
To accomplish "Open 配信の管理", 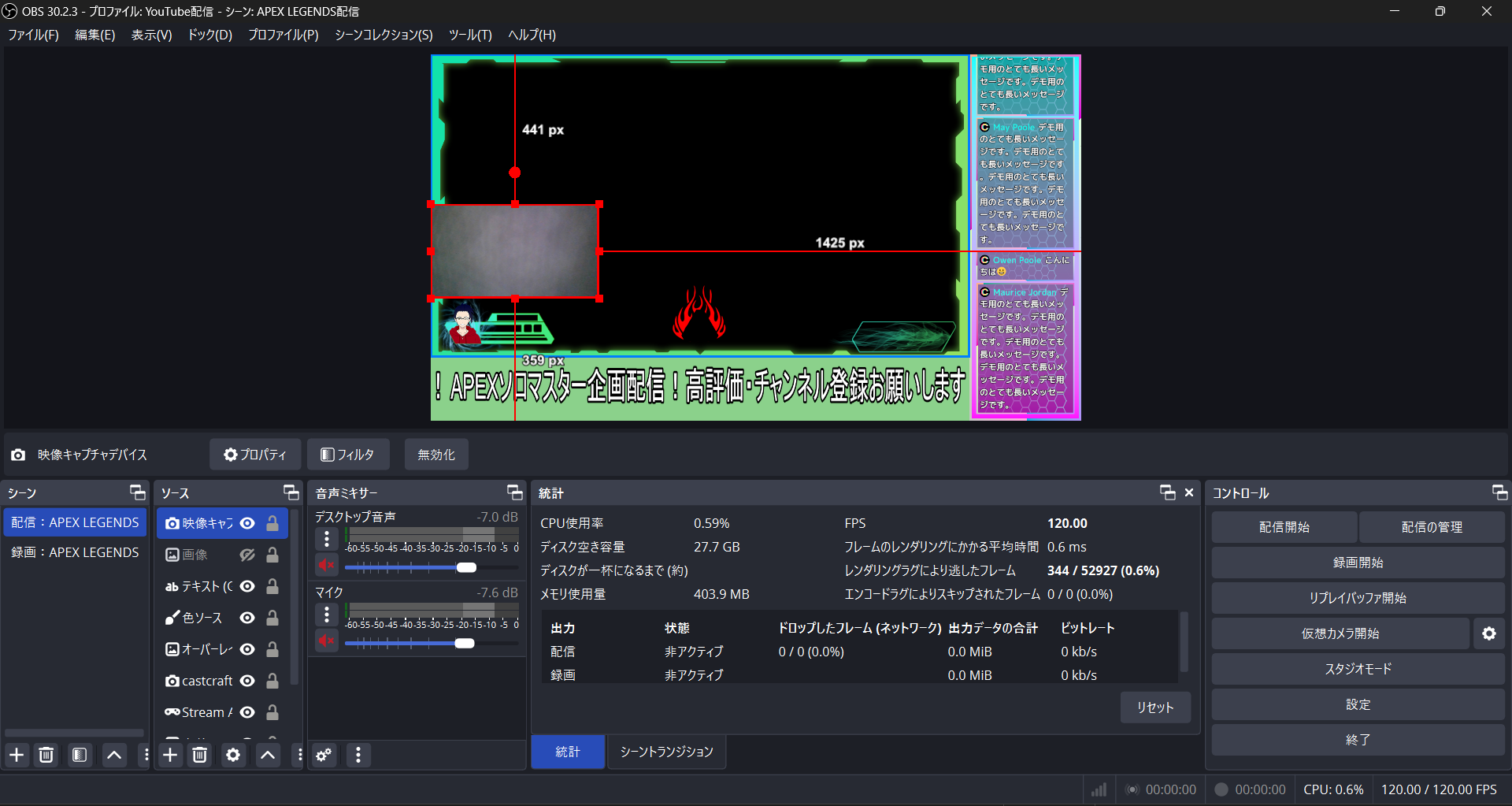I will click(x=1432, y=527).
